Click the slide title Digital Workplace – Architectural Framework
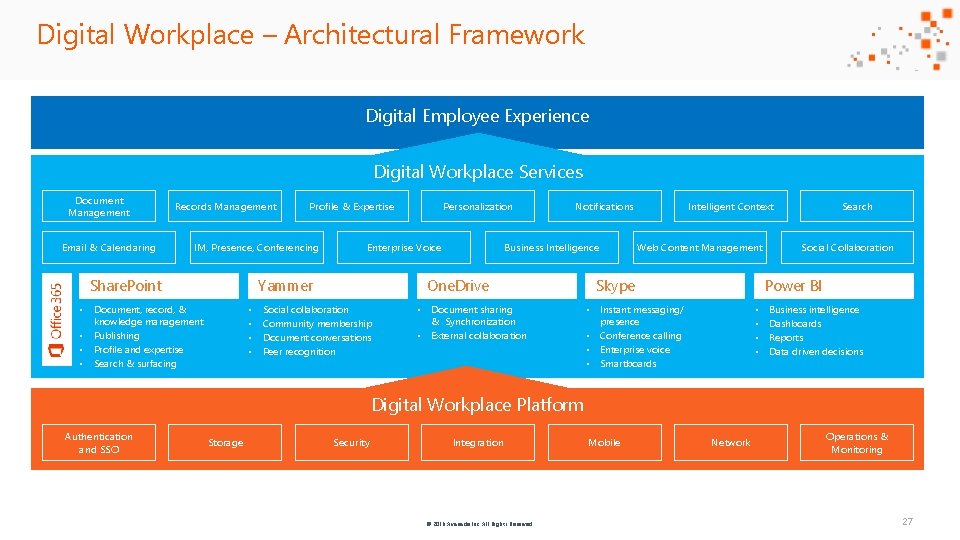Viewport: 960px width, 540px height. pyautogui.click(x=310, y=34)
